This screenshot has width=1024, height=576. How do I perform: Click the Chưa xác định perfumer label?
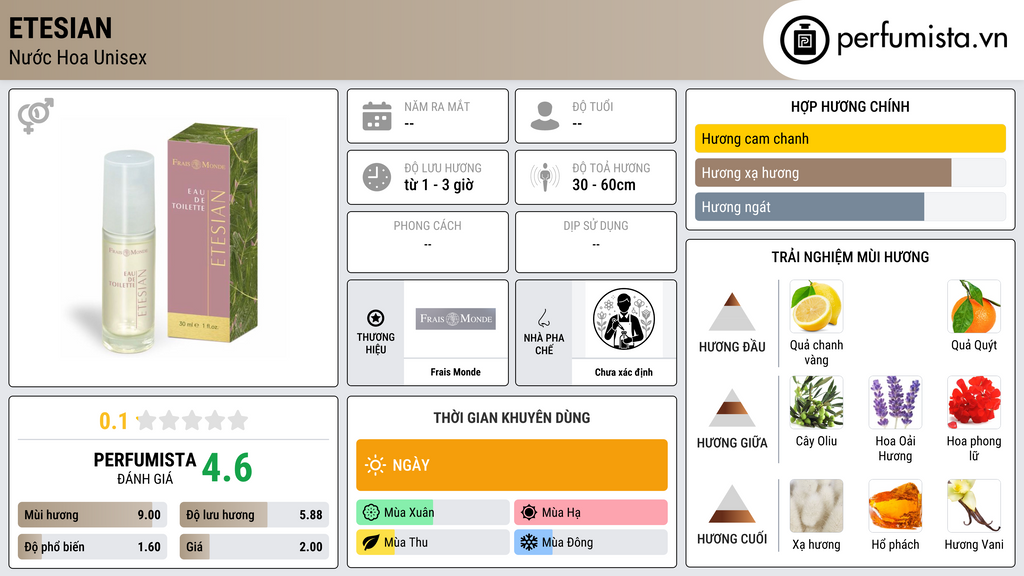624,372
